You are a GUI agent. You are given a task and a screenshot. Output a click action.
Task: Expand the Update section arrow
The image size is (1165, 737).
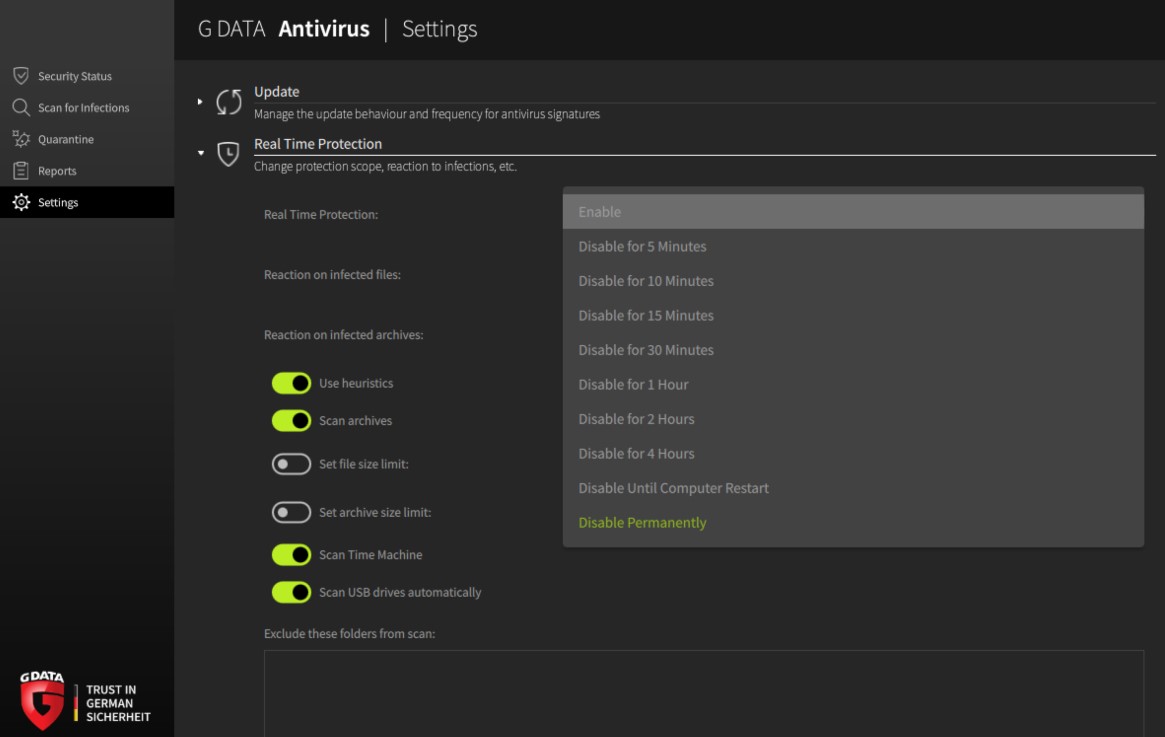200,102
